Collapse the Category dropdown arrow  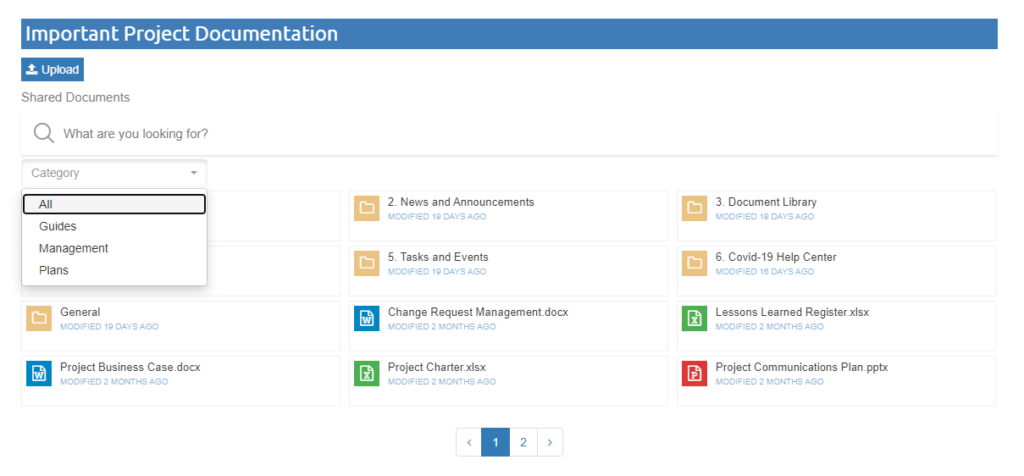pos(194,173)
